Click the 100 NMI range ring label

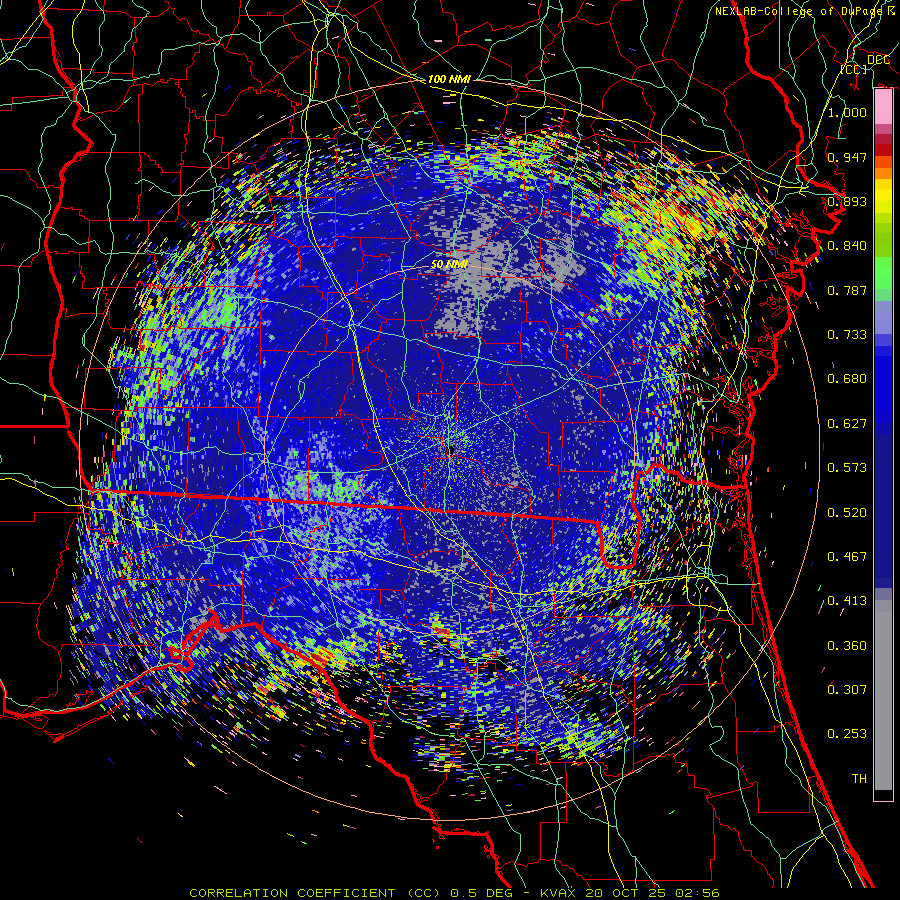pyautogui.click(x=449, y=79)
